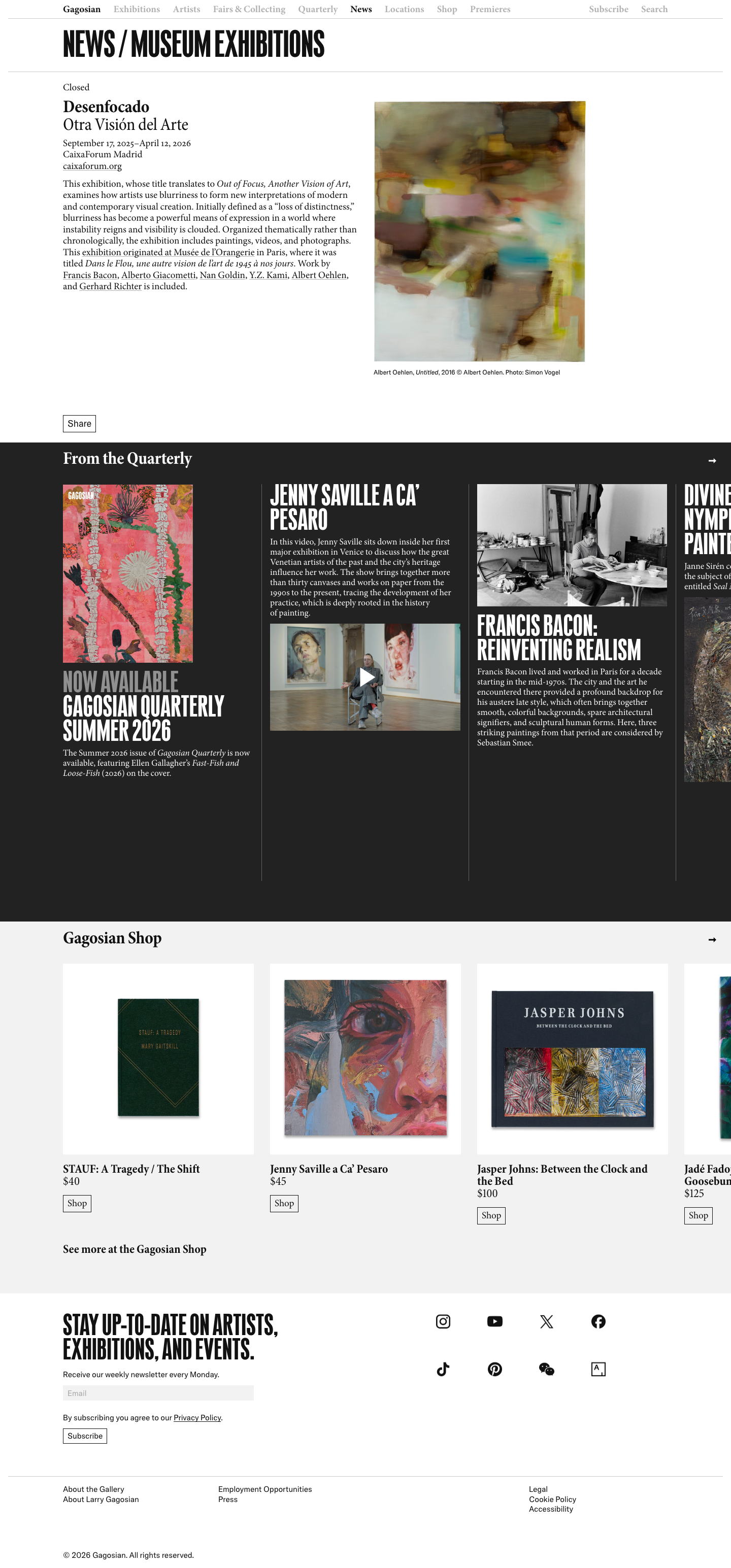
Task: Open About the Gallery footer link
Action: pyautogui.click(x=93, y=1489)
